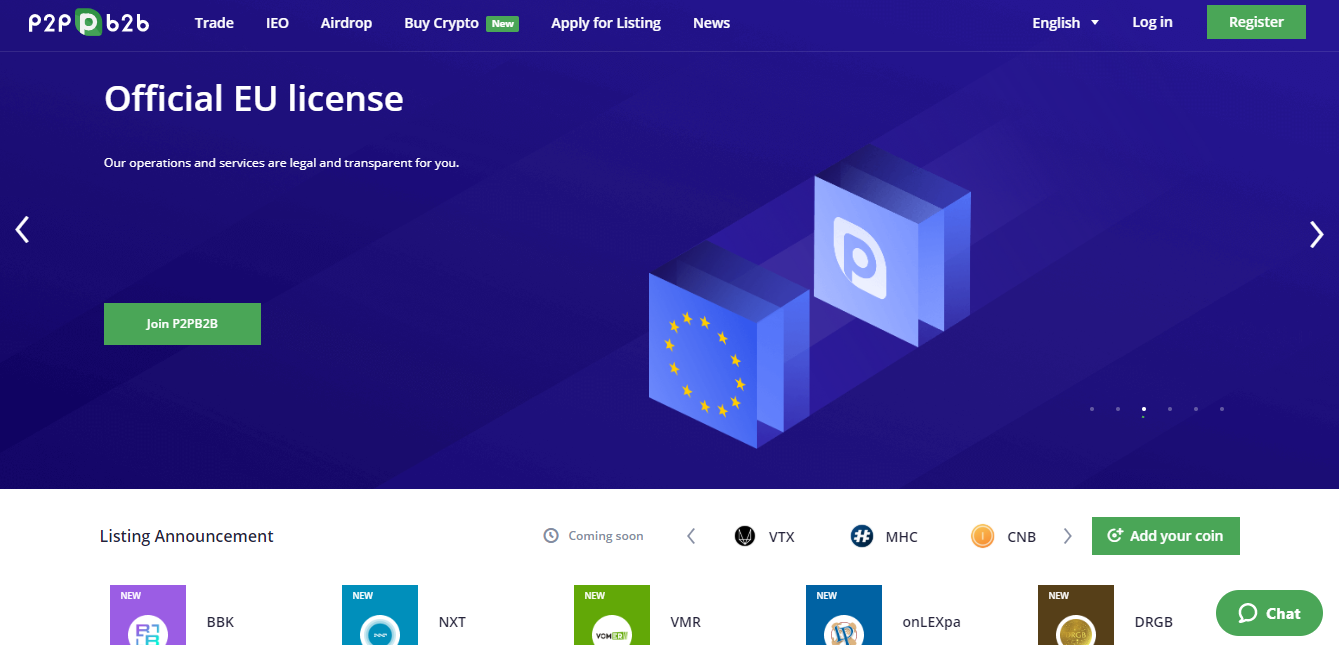Click the Join P2PB2B button
Viewport: 1339px width, 645px height.
pos(182,324)
